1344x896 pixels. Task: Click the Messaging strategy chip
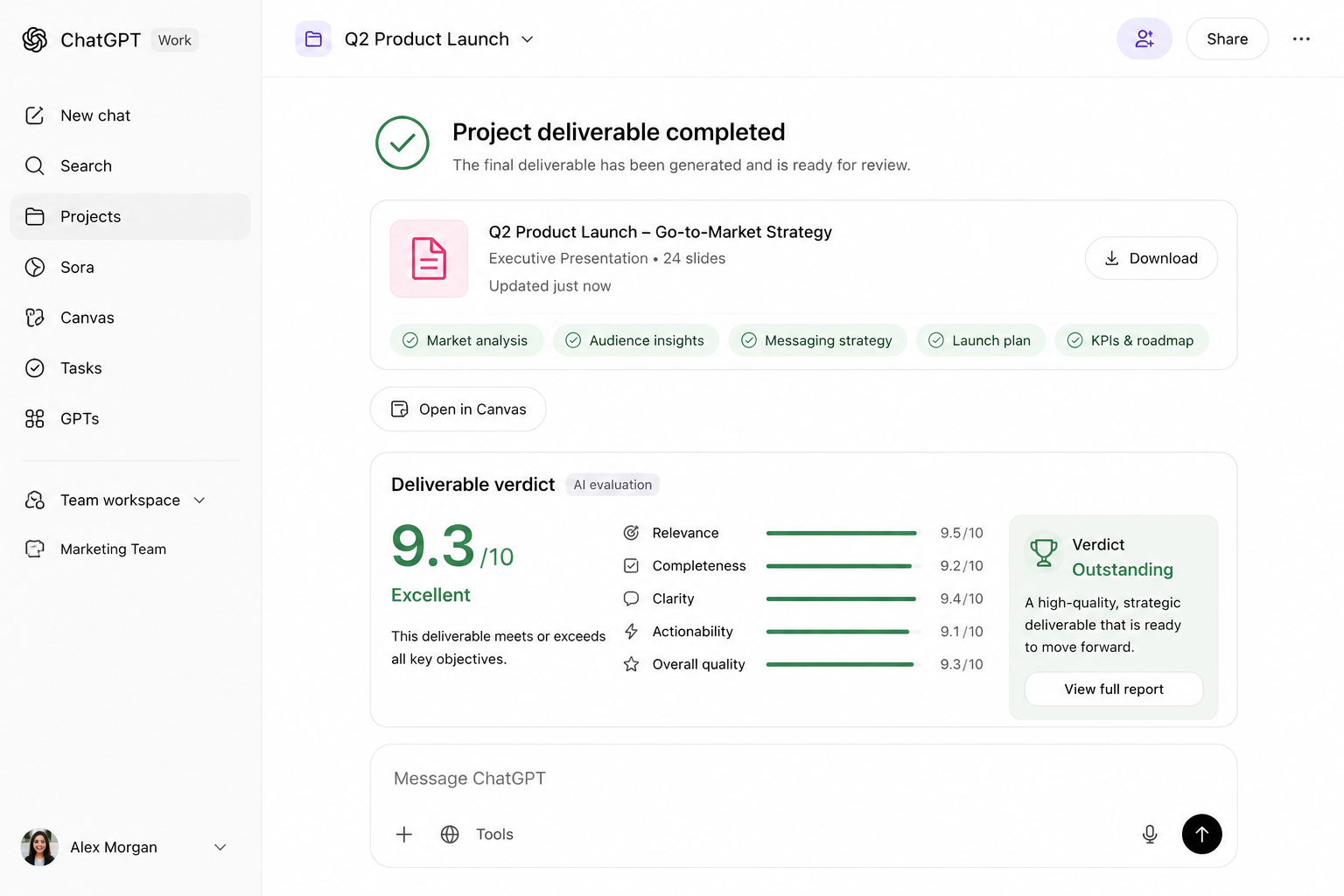pyautogui.click(x=817, y=340)
